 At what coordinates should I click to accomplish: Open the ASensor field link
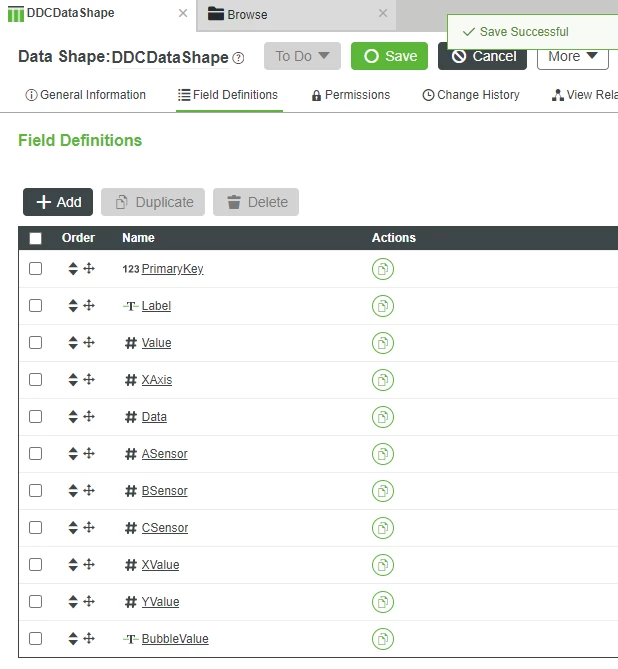[x=164, y=454]
